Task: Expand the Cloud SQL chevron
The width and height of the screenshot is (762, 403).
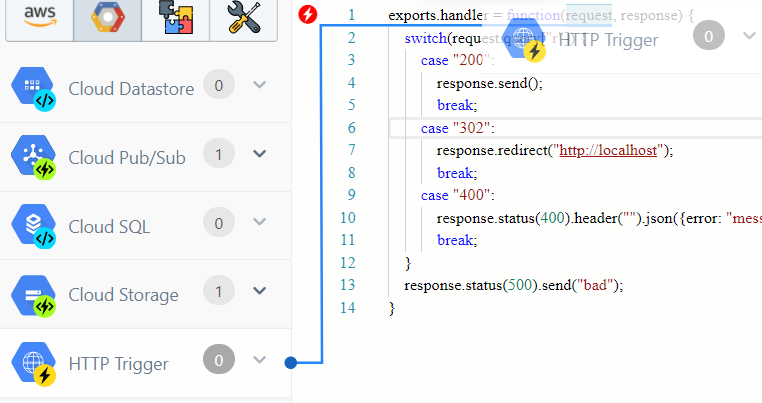Action: point(260,222)
